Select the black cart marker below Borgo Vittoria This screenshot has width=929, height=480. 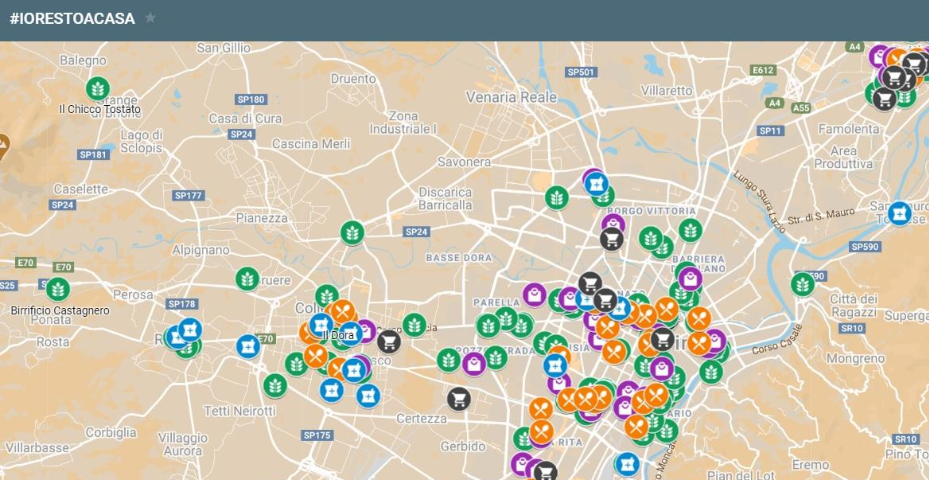pyautogui.click(x=611, y=239)
